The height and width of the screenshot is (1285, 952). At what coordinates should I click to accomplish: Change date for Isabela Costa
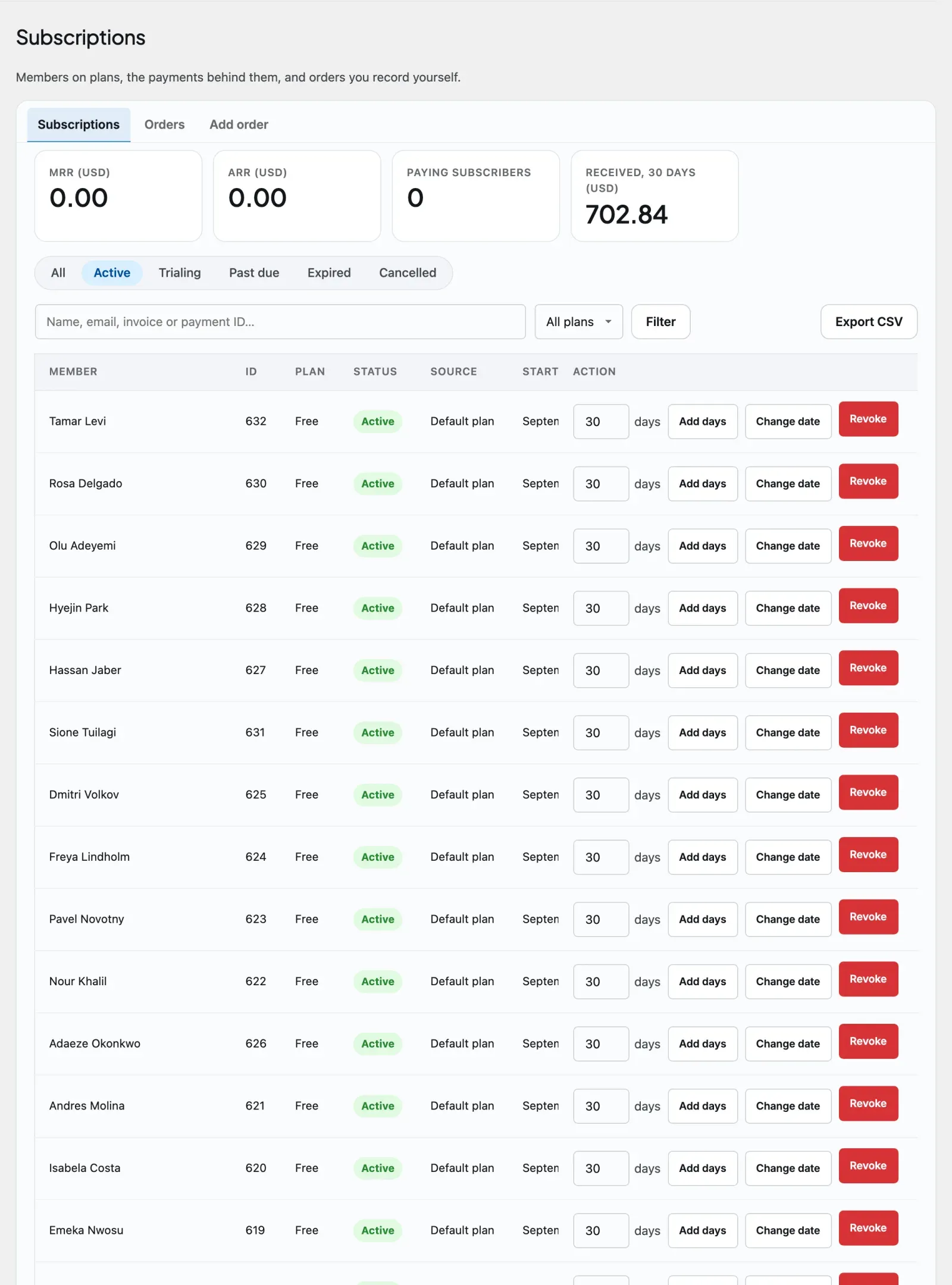click(x=788, y=1168)
